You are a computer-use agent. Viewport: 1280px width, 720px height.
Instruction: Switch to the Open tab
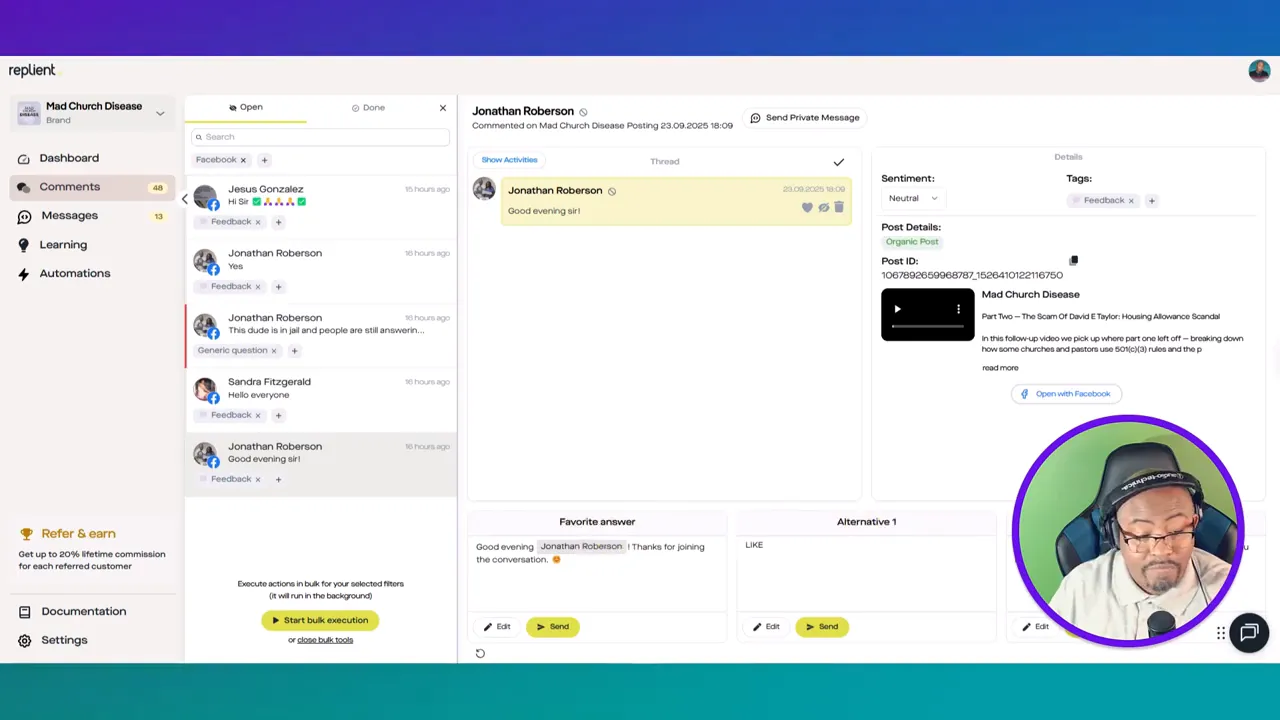pyautogui.click(x=245, y=108)
